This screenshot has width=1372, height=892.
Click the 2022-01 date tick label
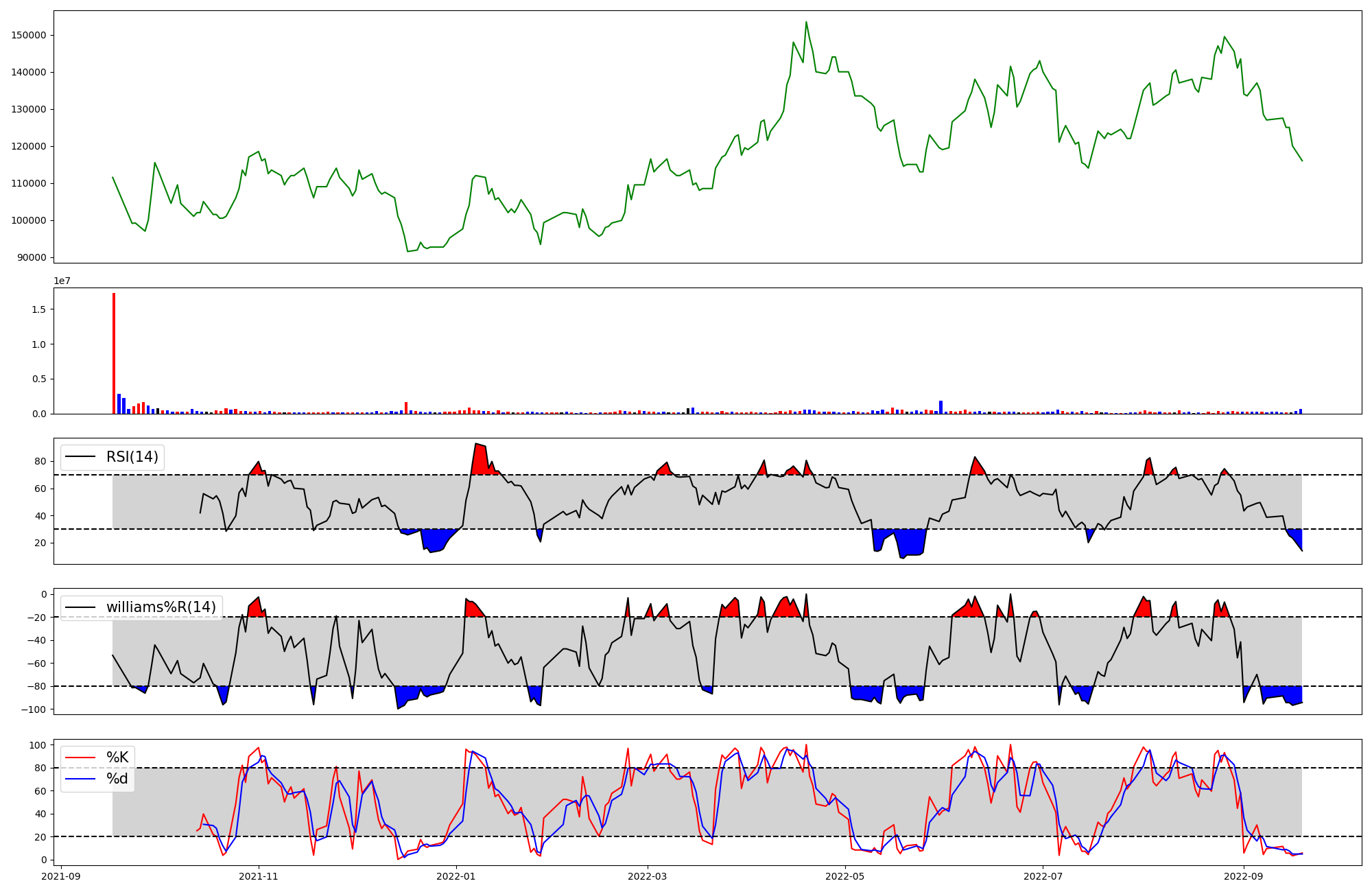pyautogui.click(x=456, y=876)
